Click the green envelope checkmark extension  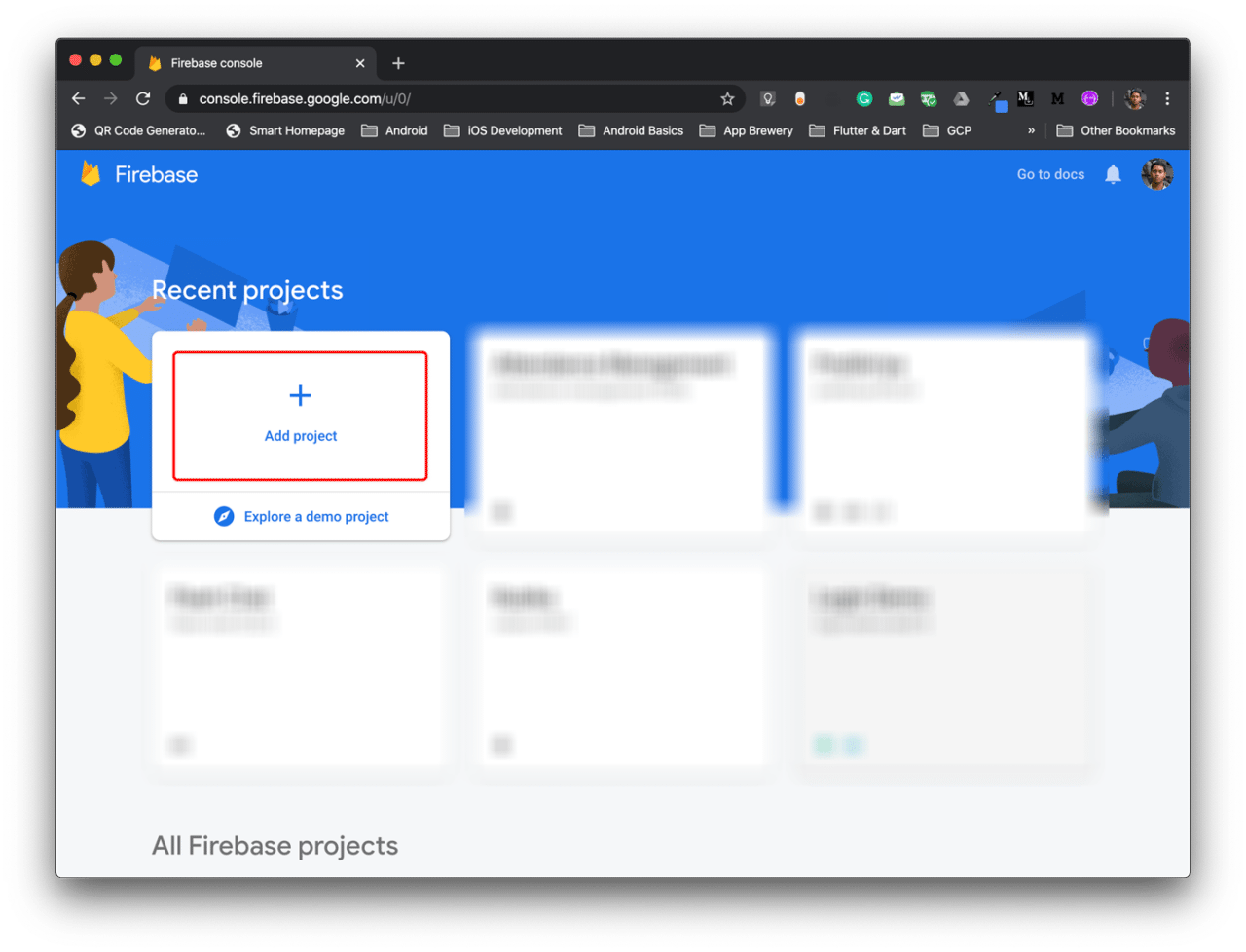coord(897,98)
